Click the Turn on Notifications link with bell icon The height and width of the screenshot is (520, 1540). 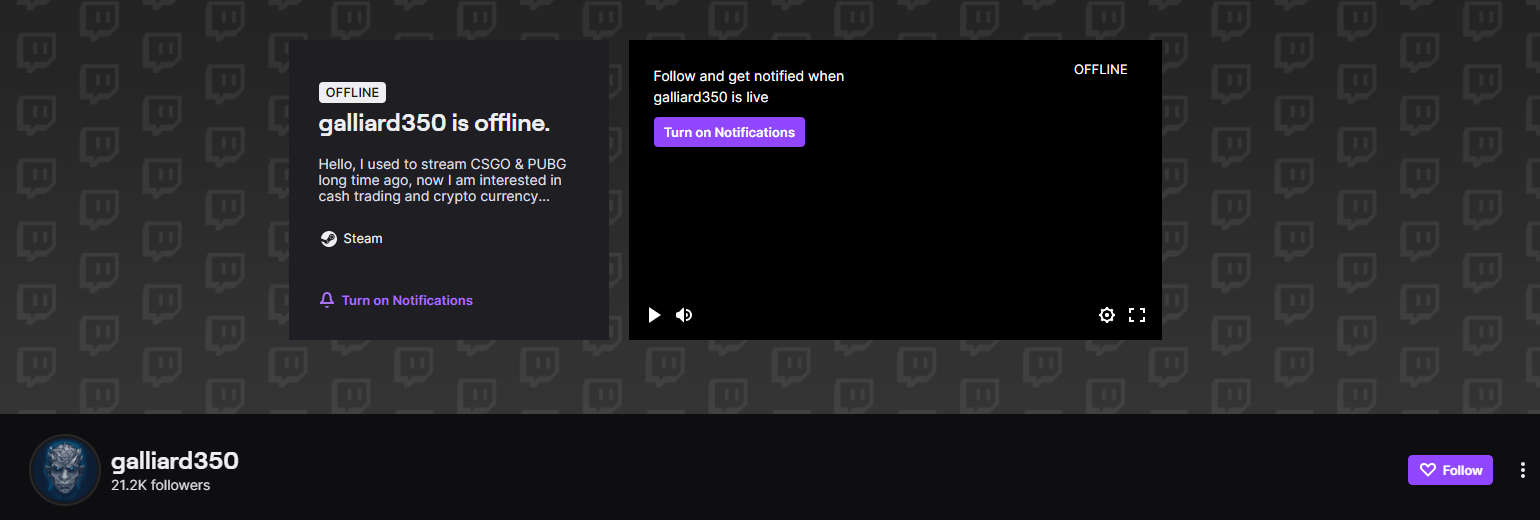tap(396, 300)
